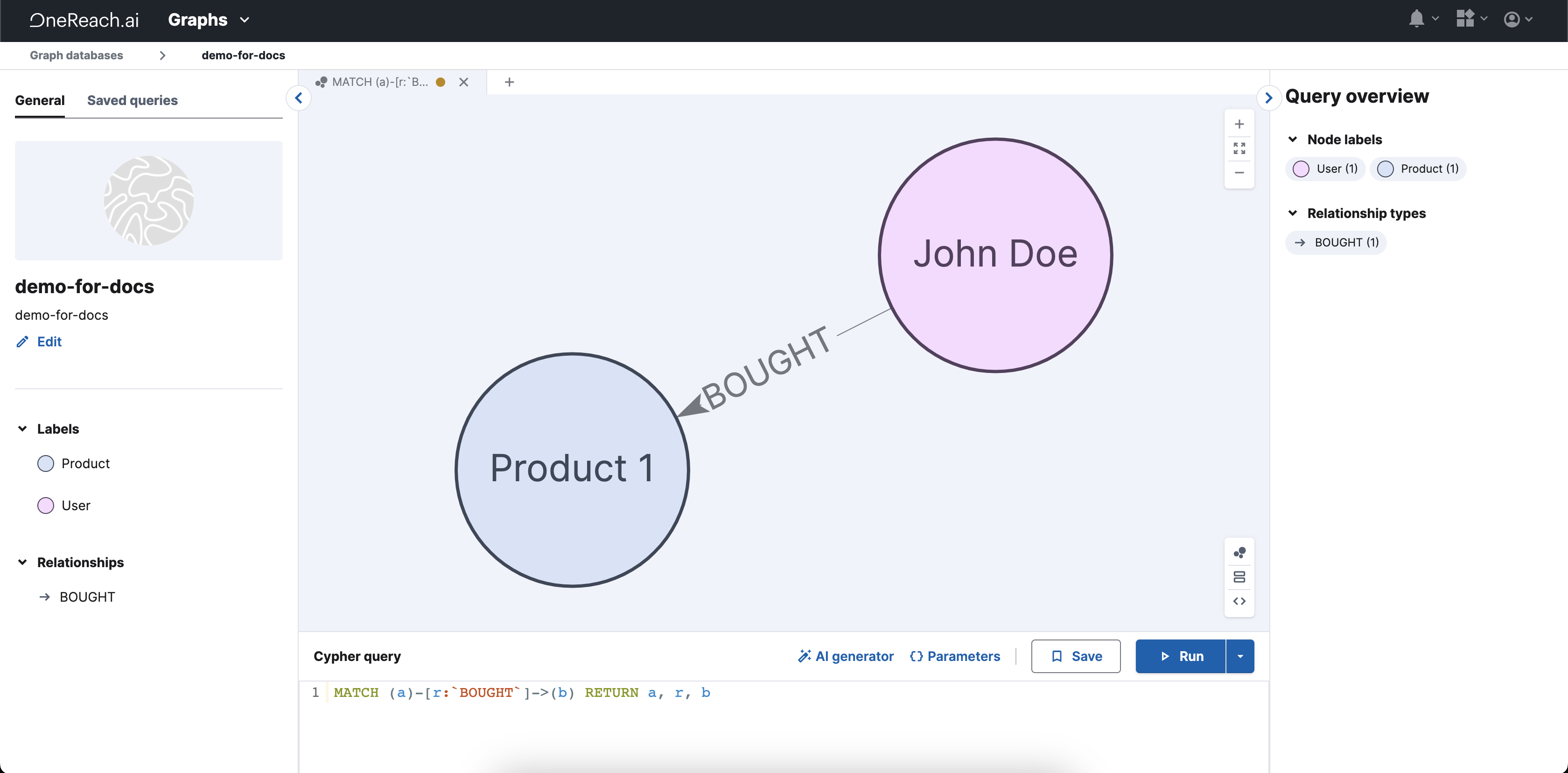Click the demo-for-docs breadcrumb
Image resolution: width=1568 pixels, height=773 pixels.
[x=243, y=56]
